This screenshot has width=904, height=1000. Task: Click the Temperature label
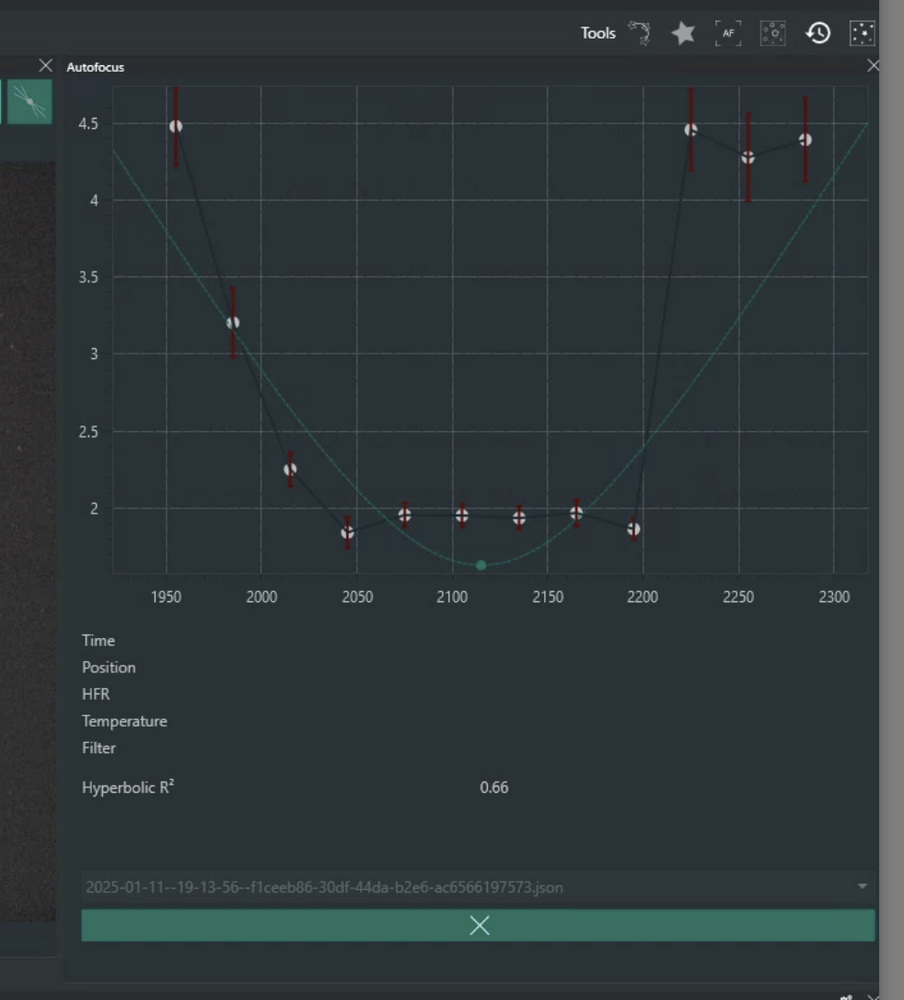coord(124,721)
